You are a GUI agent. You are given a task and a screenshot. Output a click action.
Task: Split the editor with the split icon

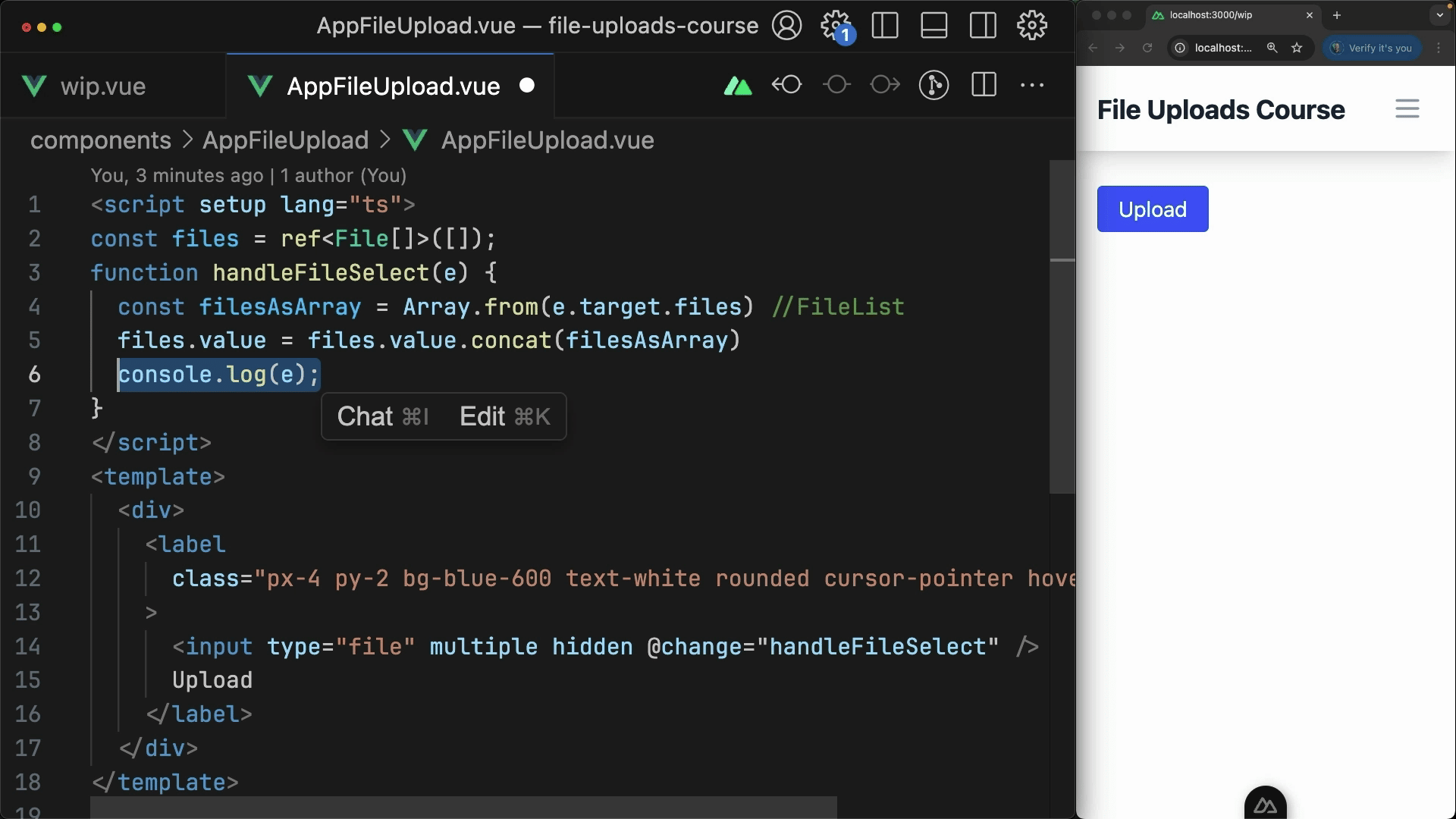click(x=984, y=85)
